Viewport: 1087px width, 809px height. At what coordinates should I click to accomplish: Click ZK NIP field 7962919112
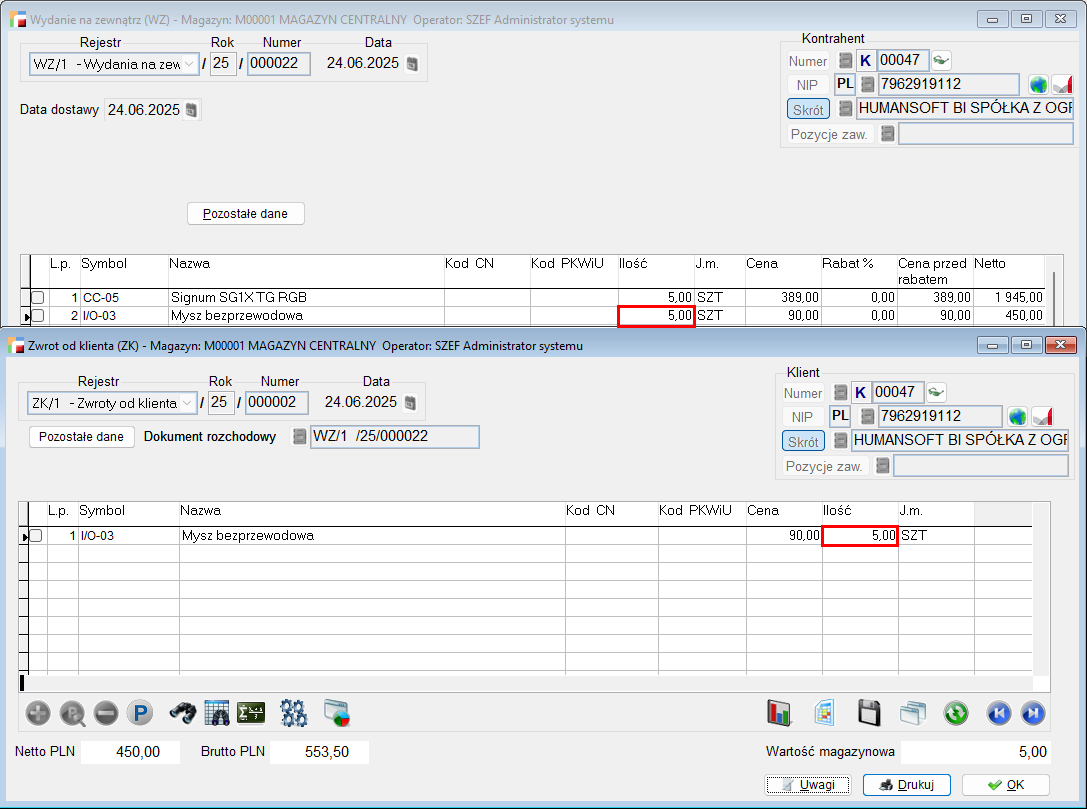pos(940,416)
